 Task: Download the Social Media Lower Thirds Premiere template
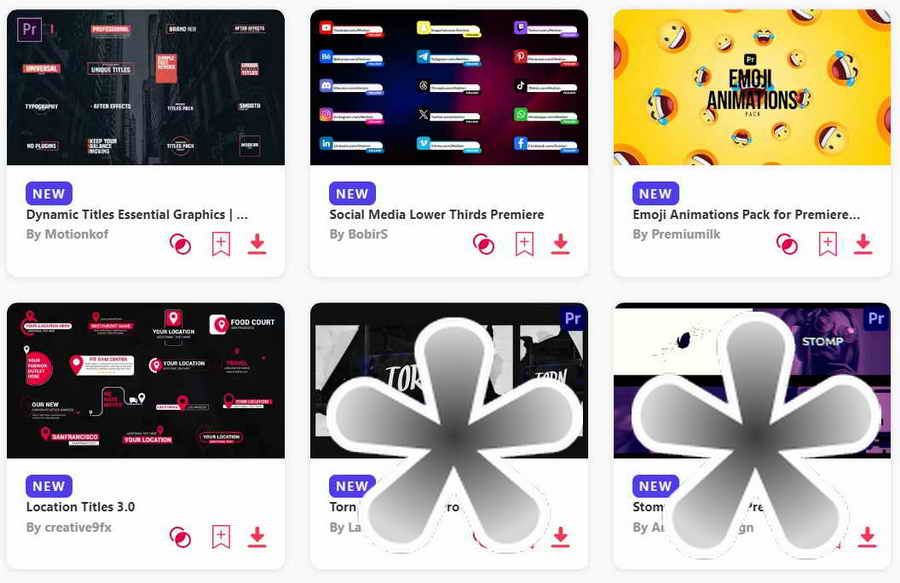click(560, 244)
